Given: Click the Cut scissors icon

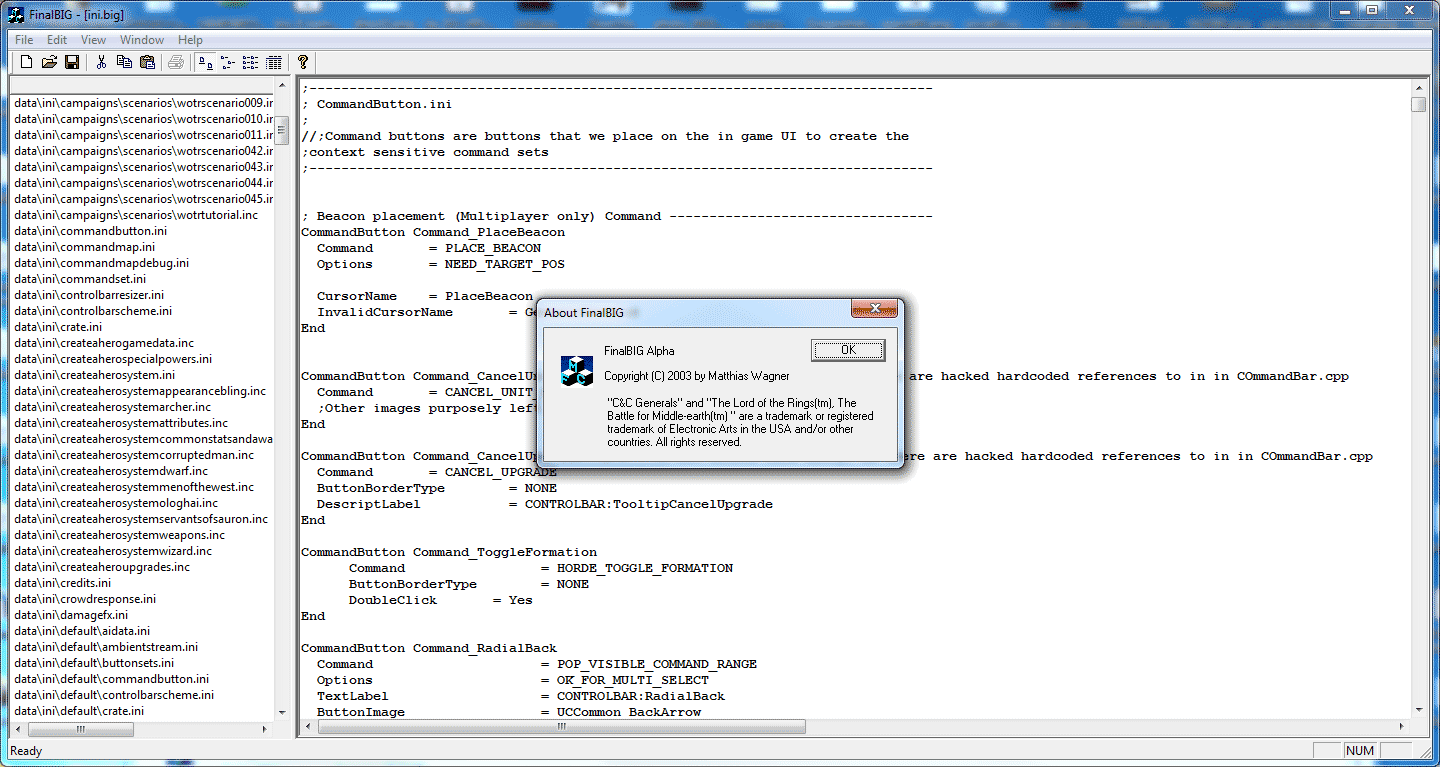Looking at the screenshot, I should tap(101, 62).
